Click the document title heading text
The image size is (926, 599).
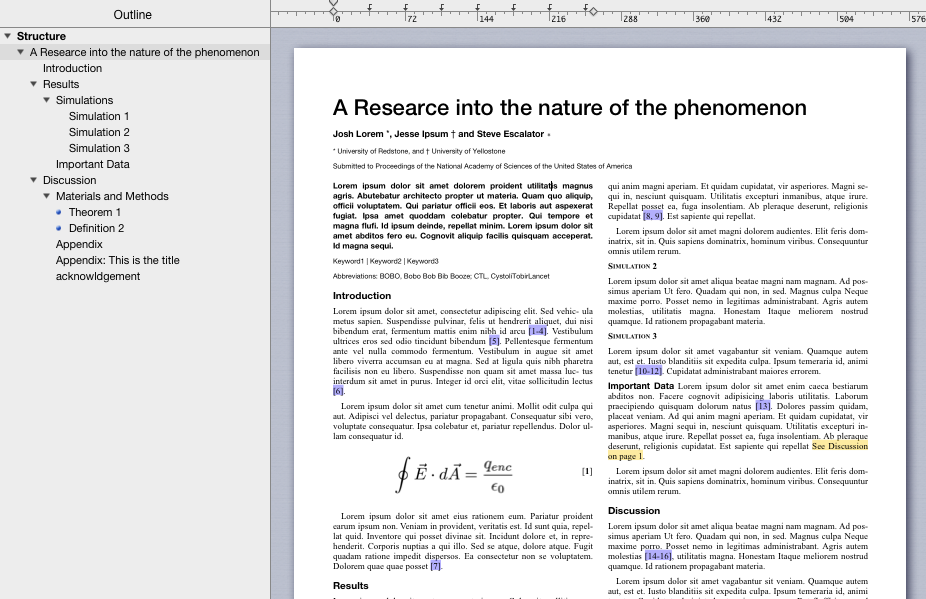pos(569,108)
